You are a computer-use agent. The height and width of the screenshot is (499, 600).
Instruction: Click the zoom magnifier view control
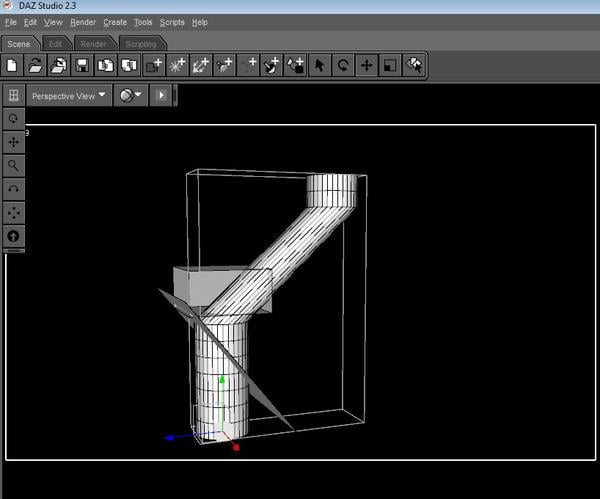pos(14,166)
